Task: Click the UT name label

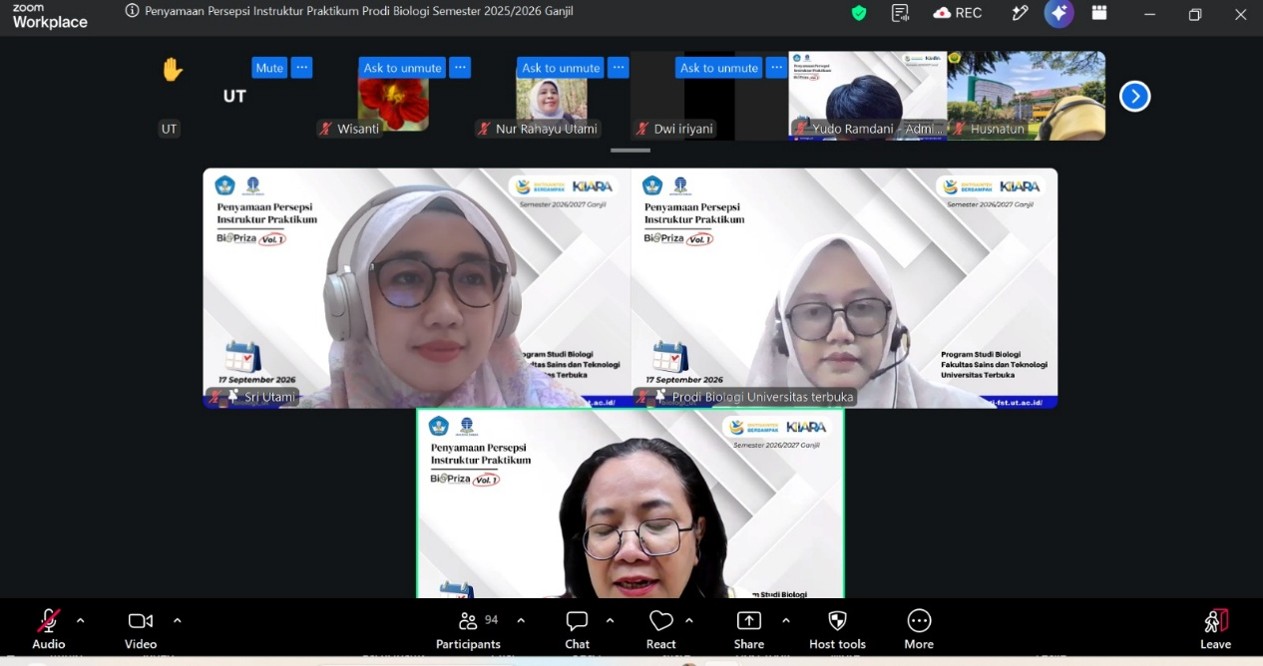Action: (169, 129)
